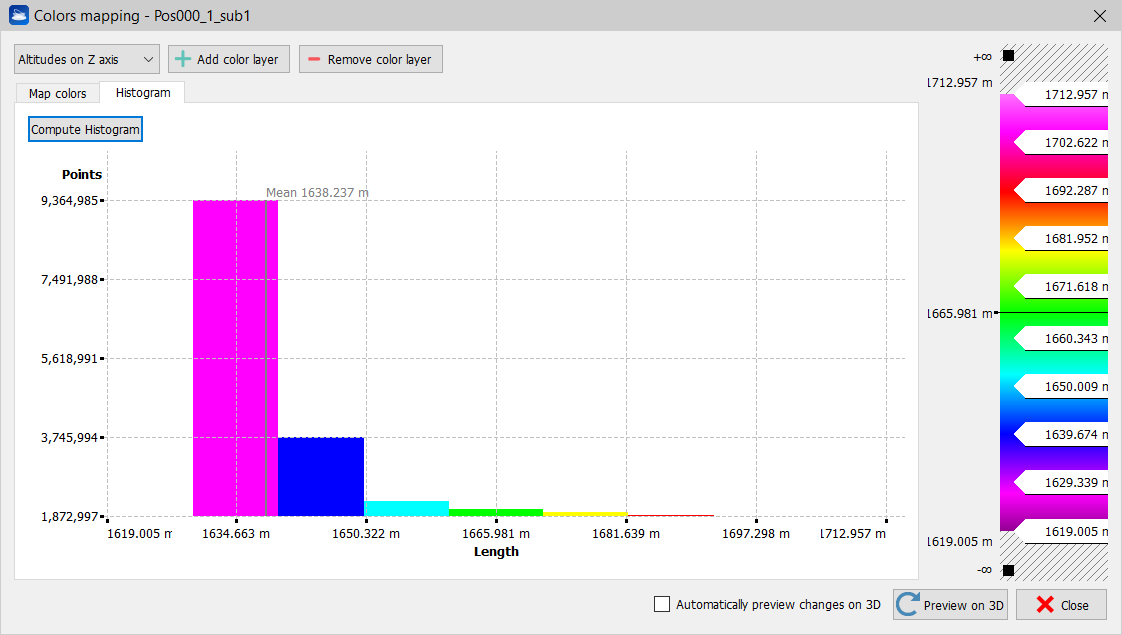Switch to the Map colors tab
The image size is (1122, 635).
pos(57,93)
